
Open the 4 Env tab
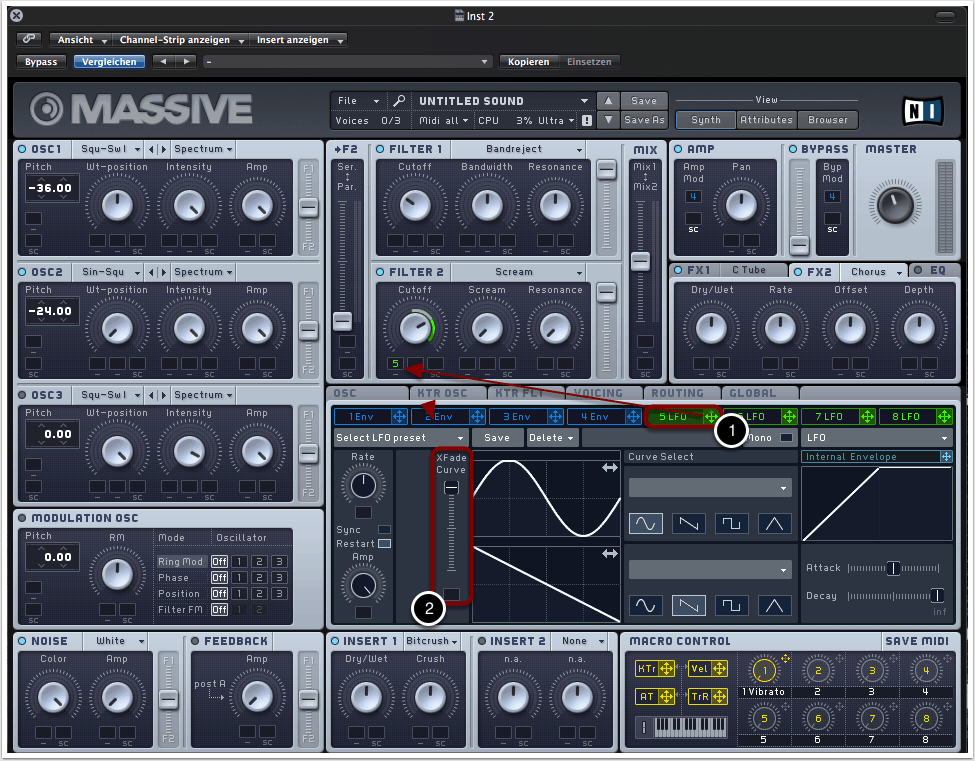click(x=595, y=417)
